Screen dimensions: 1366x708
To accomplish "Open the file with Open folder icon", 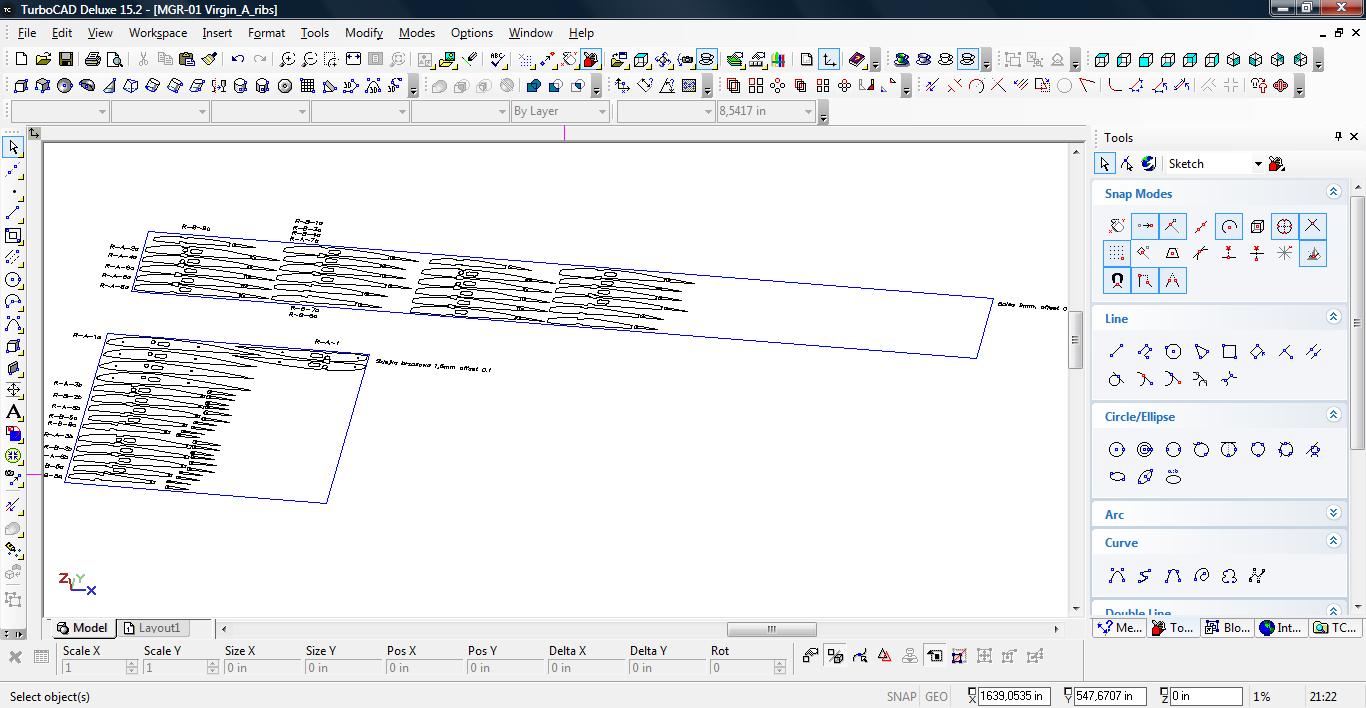I will 43,60.
